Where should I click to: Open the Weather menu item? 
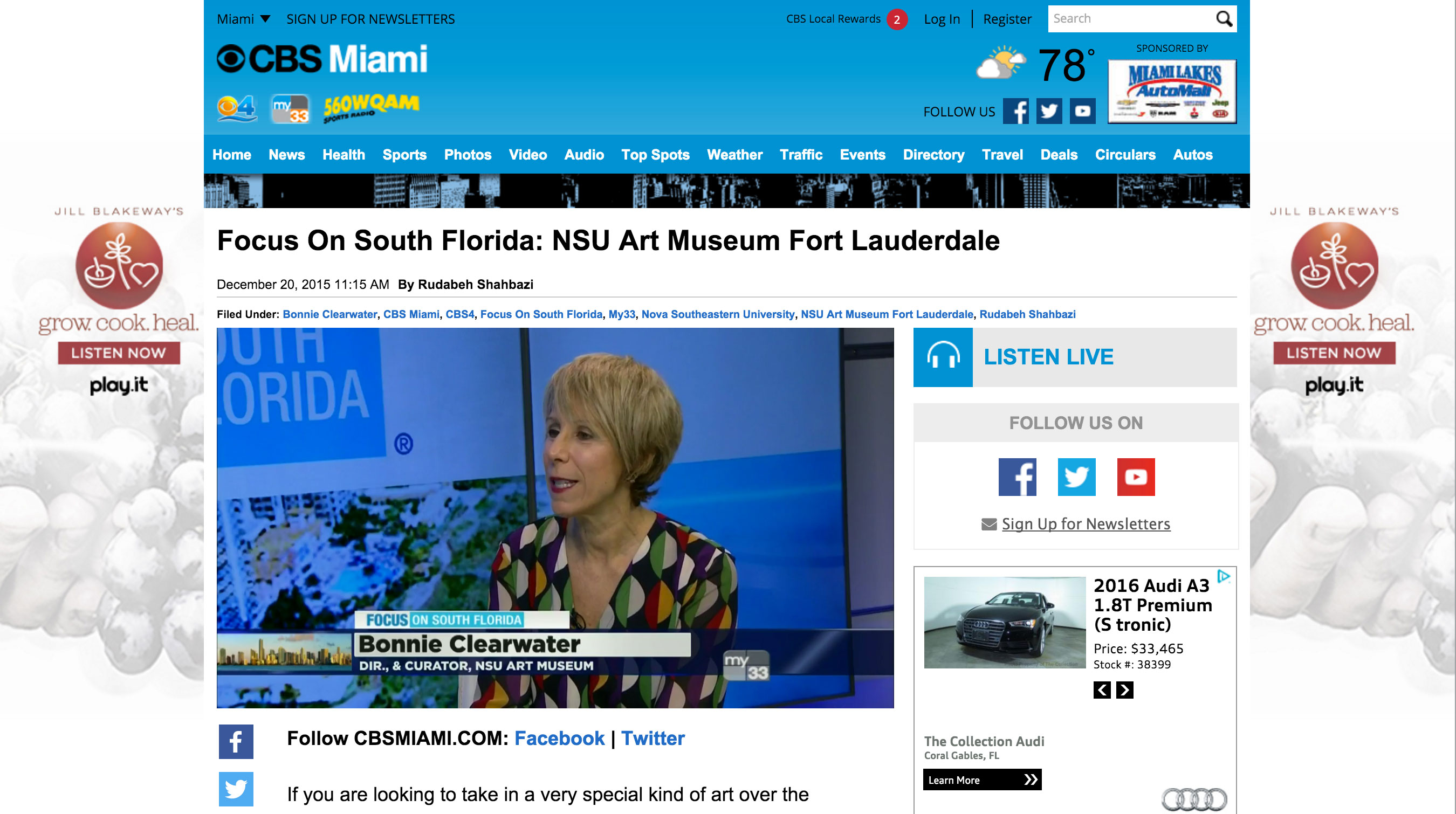click(735, 155)
